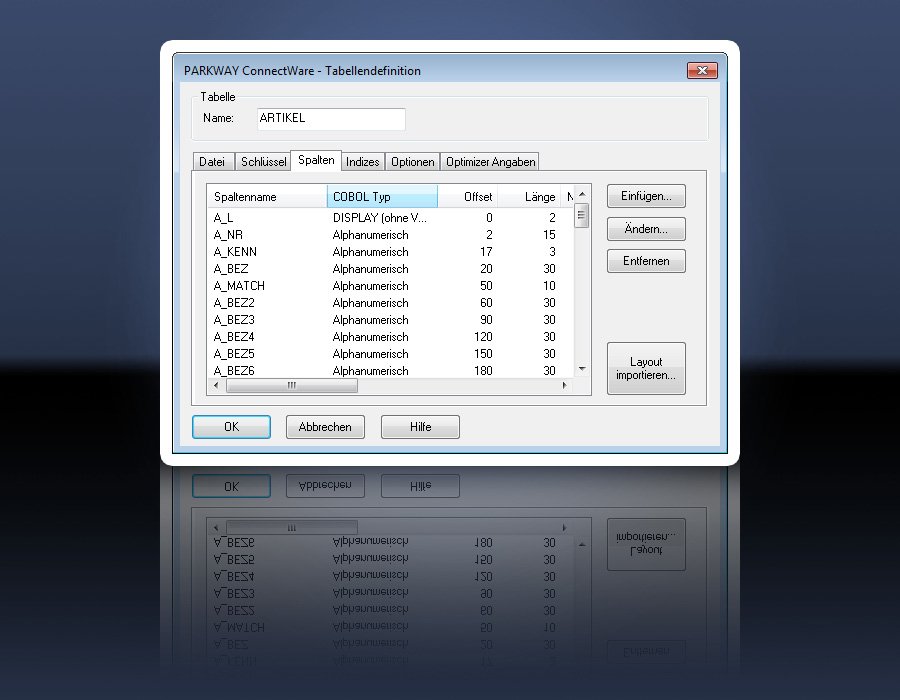Select the Spalten tab

coord(316,160)
